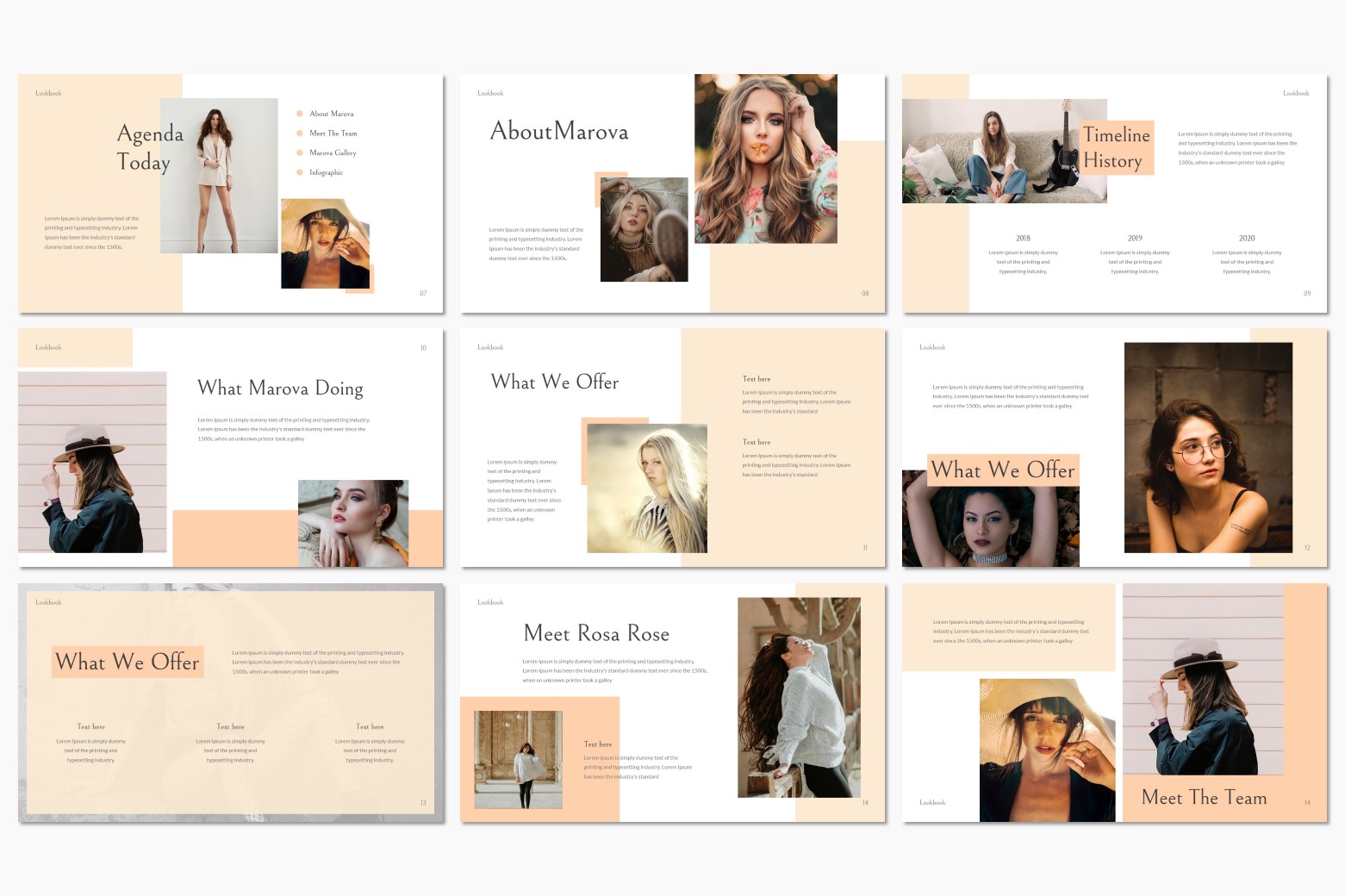Select the photo of woman wearing round glasses
Image resolution: width=1345 pixels, height=896 pixels.
1208,447
